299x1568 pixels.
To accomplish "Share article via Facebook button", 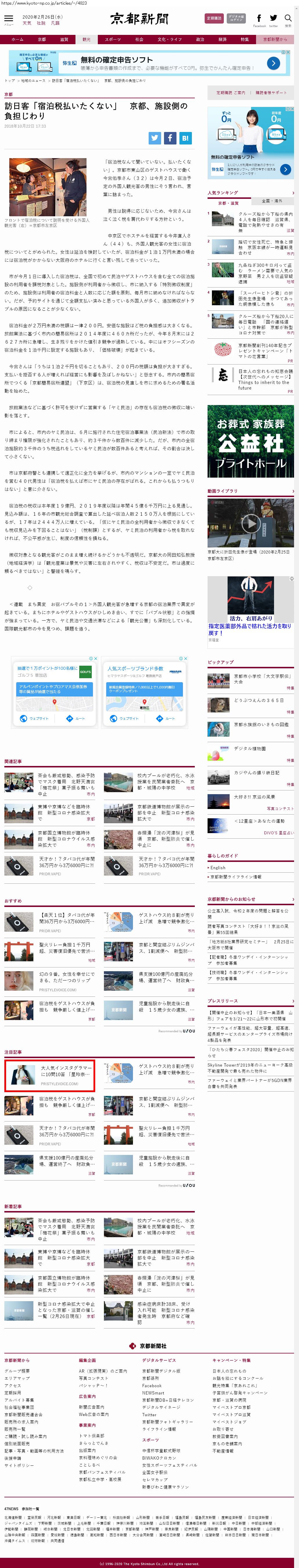I will (x=170, y=137).
